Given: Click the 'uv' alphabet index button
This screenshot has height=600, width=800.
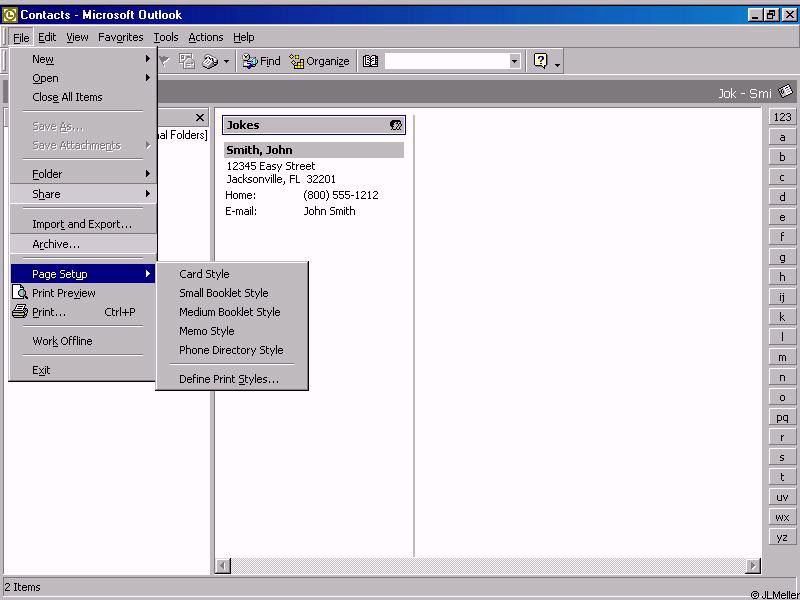Looking at the screenshot, I should (782, 497).
